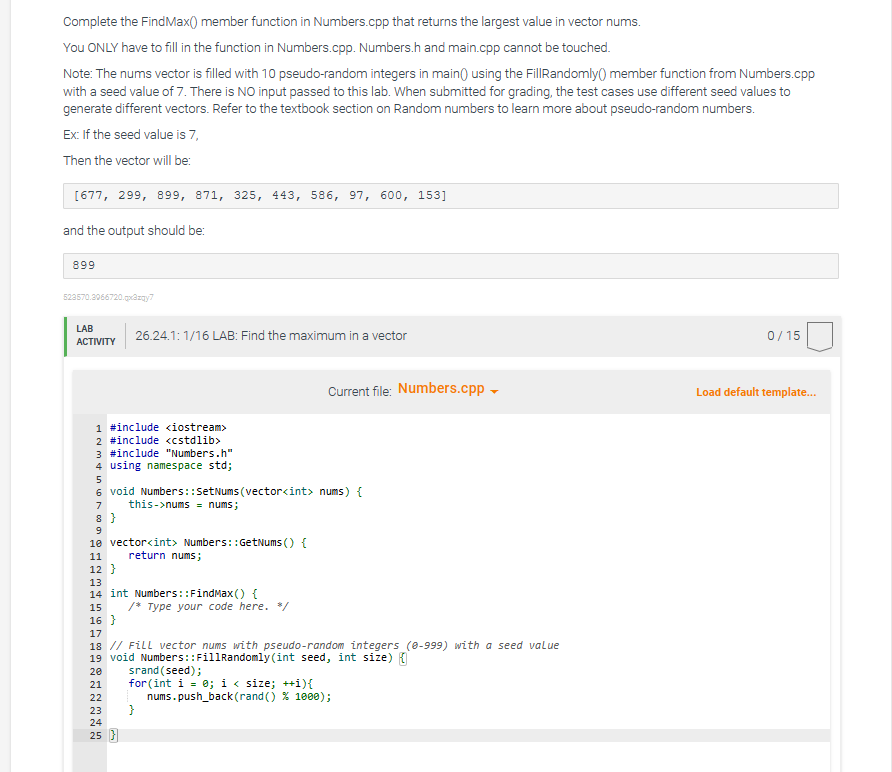Click the green LAB ACTIVITY badge
The image size is (892, 772).
pyautogui.click(x=95, y=335)
